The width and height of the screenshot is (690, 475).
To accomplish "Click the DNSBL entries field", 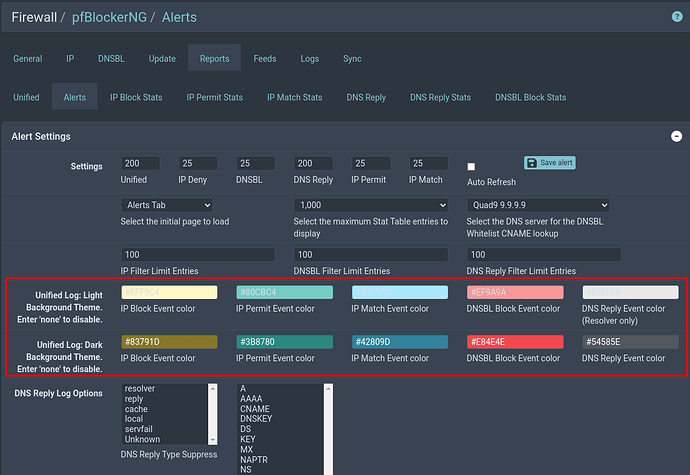I will 255,163.
